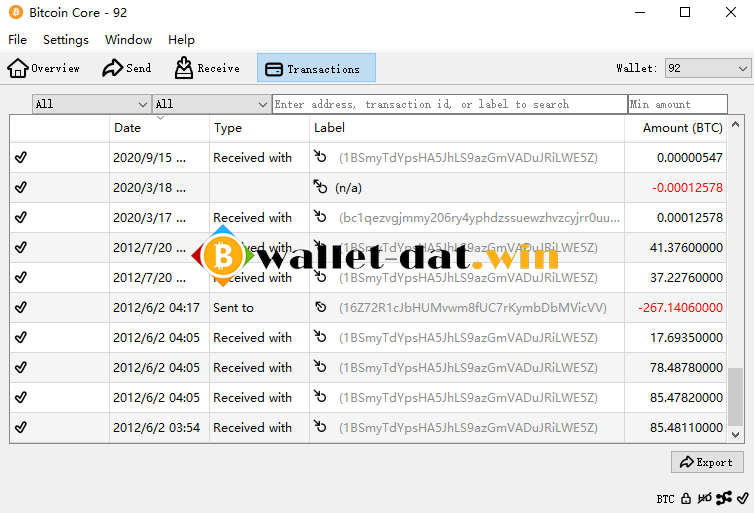
Task: Click the payment-to-self icon beside (n/a)
Action: click(320, 187)
